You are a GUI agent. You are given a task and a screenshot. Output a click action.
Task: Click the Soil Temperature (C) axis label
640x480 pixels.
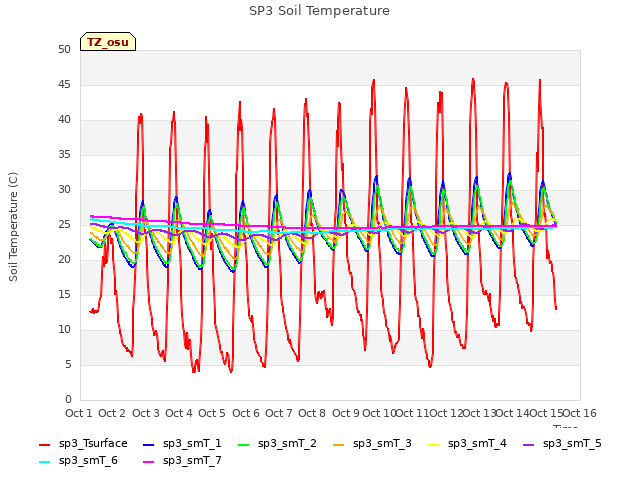pos(13,227)
